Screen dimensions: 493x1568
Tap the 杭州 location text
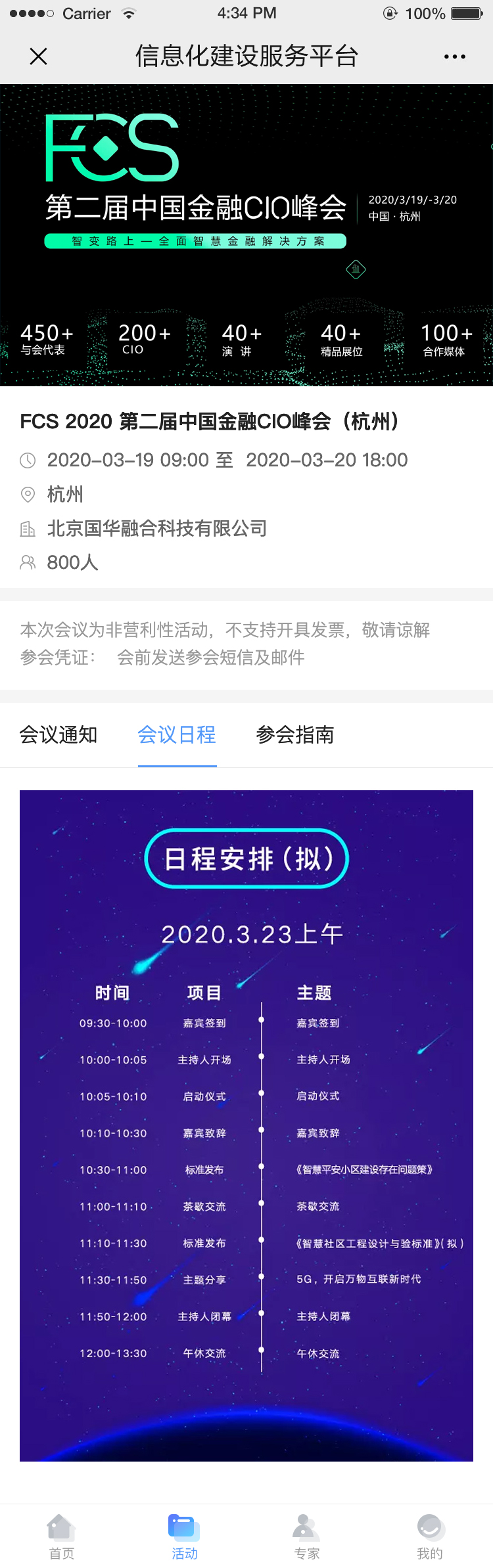[65, 495]
